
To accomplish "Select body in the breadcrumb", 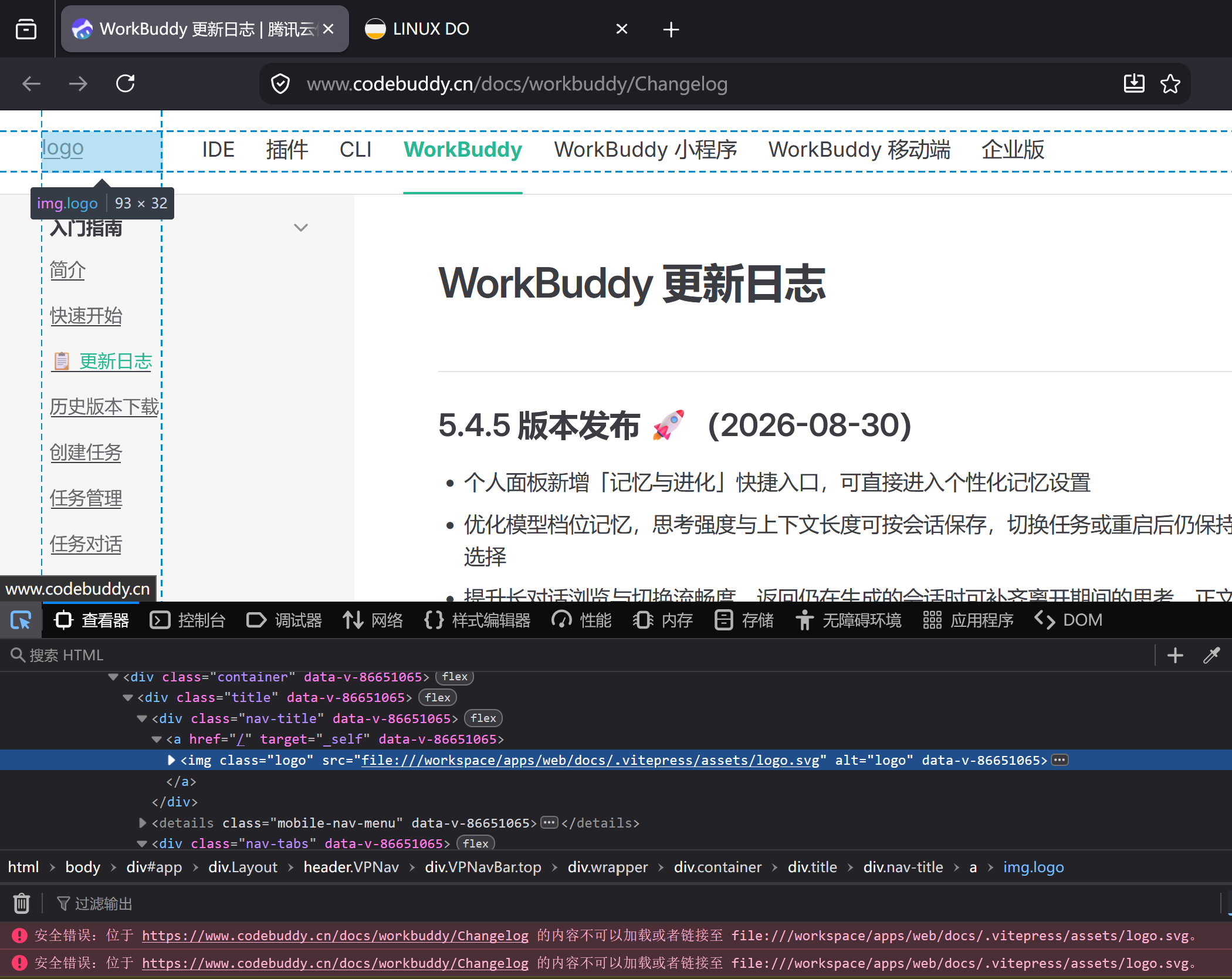I will [83, 867].
